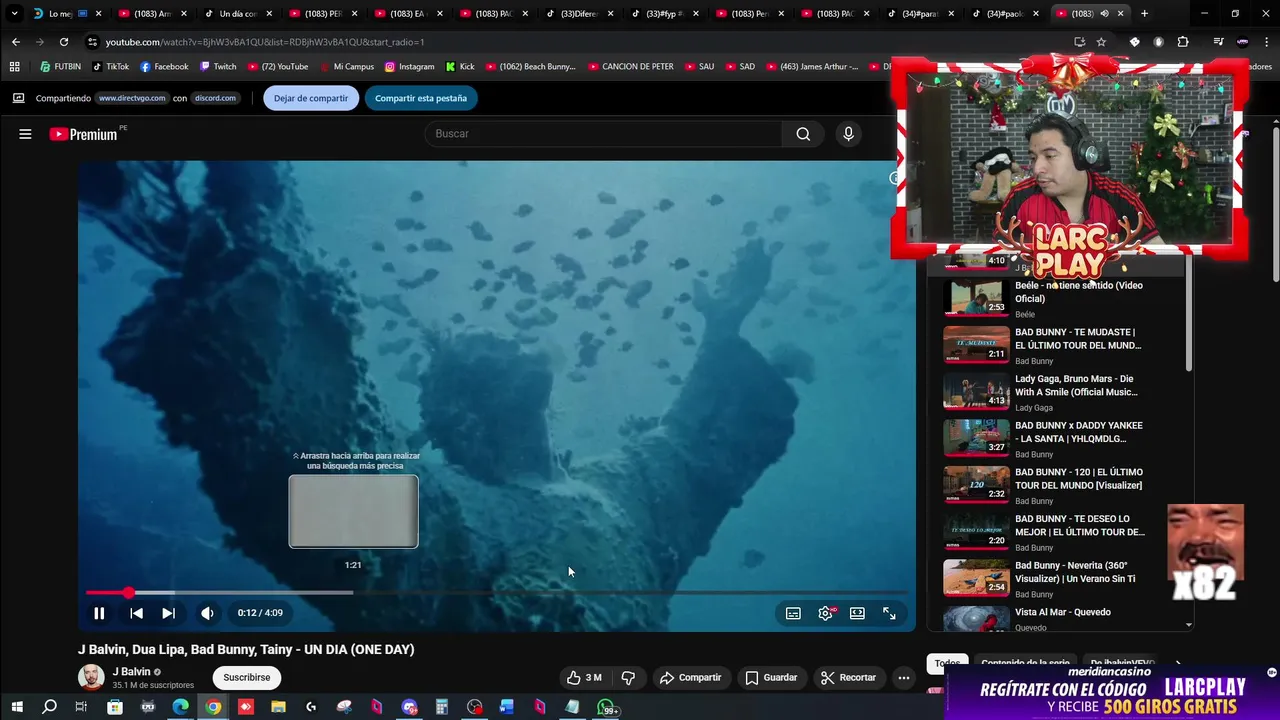Image resolution: width=1280 pixels, height=720 pixels.
Task: Open a new browser tab
Action: pyautogui.click(x=1144, y=14)
